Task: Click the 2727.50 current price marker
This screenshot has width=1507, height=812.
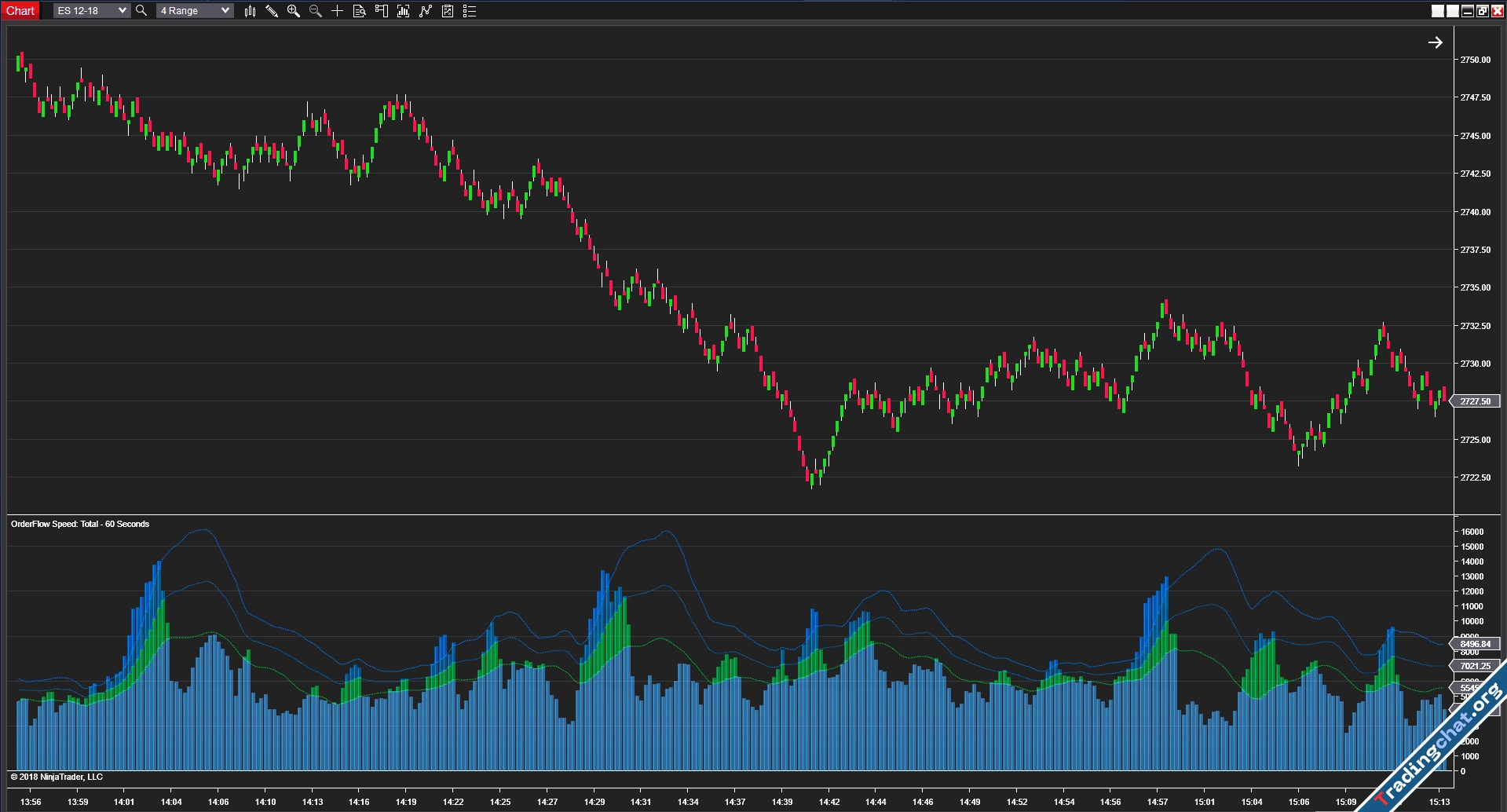Action: coord(1475,401)
